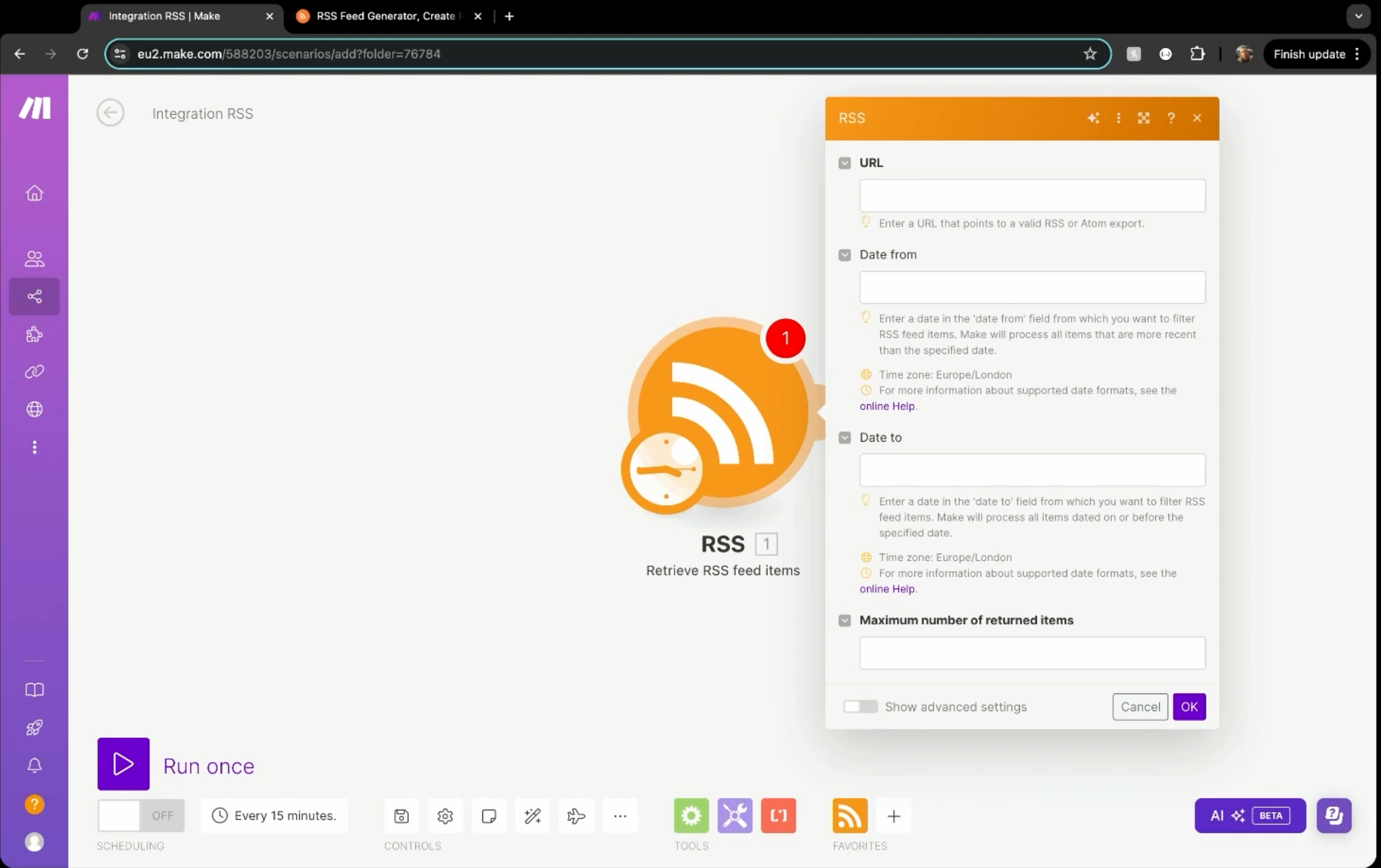Open the orange RSS favorites icon
Image resolution: width=1381 pixels, height=868 pixels.
click(x=849, y=815)
